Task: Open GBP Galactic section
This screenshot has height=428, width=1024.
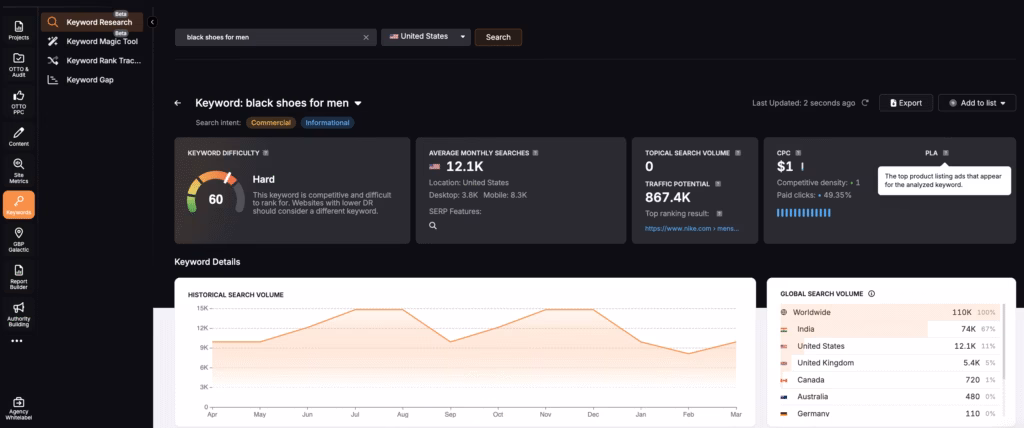Action: pyautogui.click(x=17, y=239)
